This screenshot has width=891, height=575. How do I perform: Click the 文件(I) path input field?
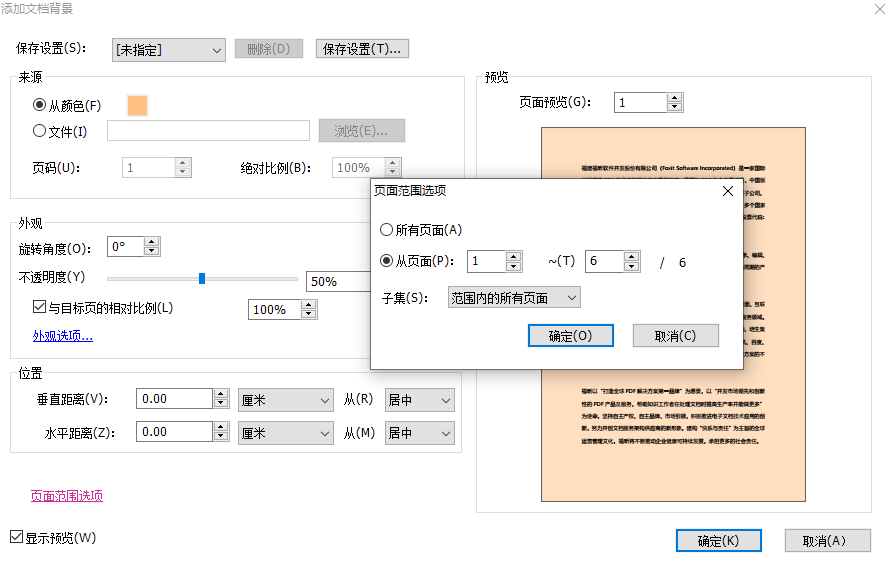tap(209, 131)
